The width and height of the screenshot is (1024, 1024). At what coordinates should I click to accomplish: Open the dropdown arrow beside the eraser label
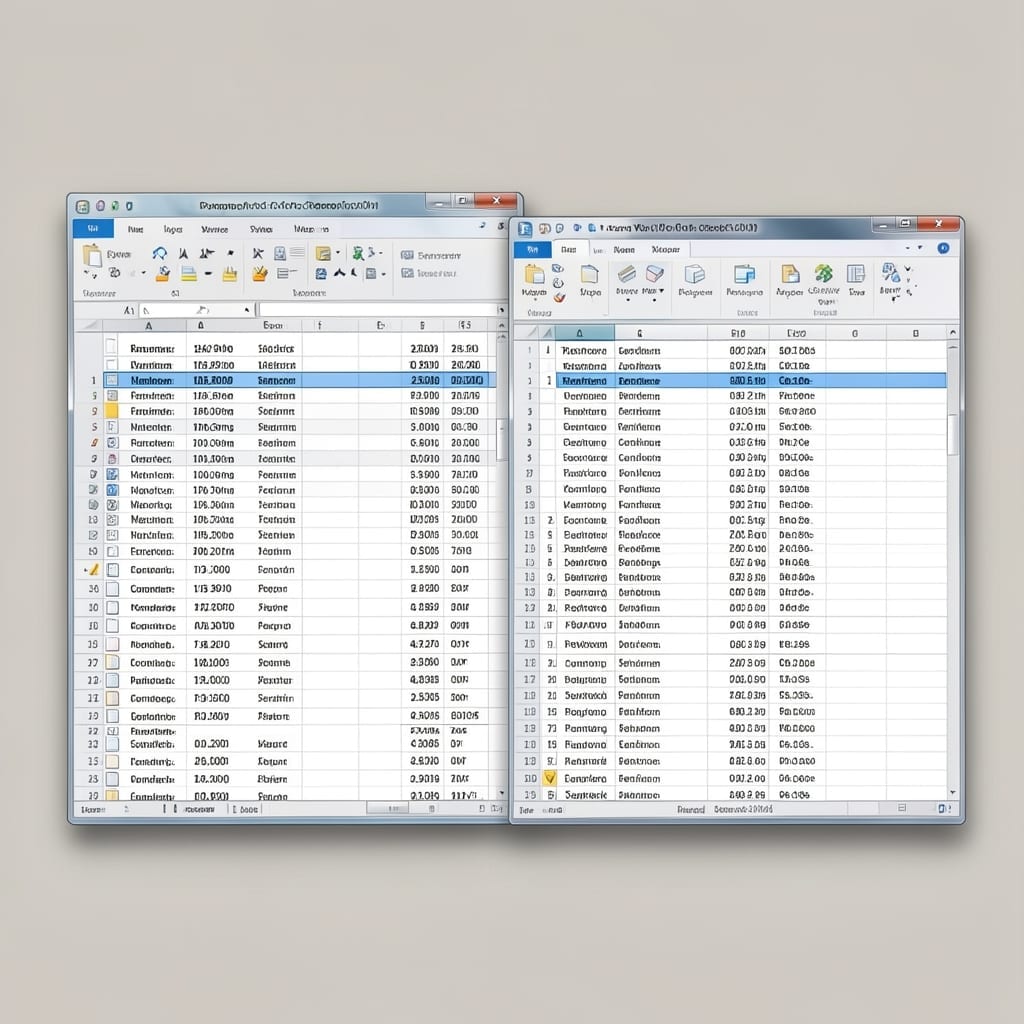(x=662, y=291)
